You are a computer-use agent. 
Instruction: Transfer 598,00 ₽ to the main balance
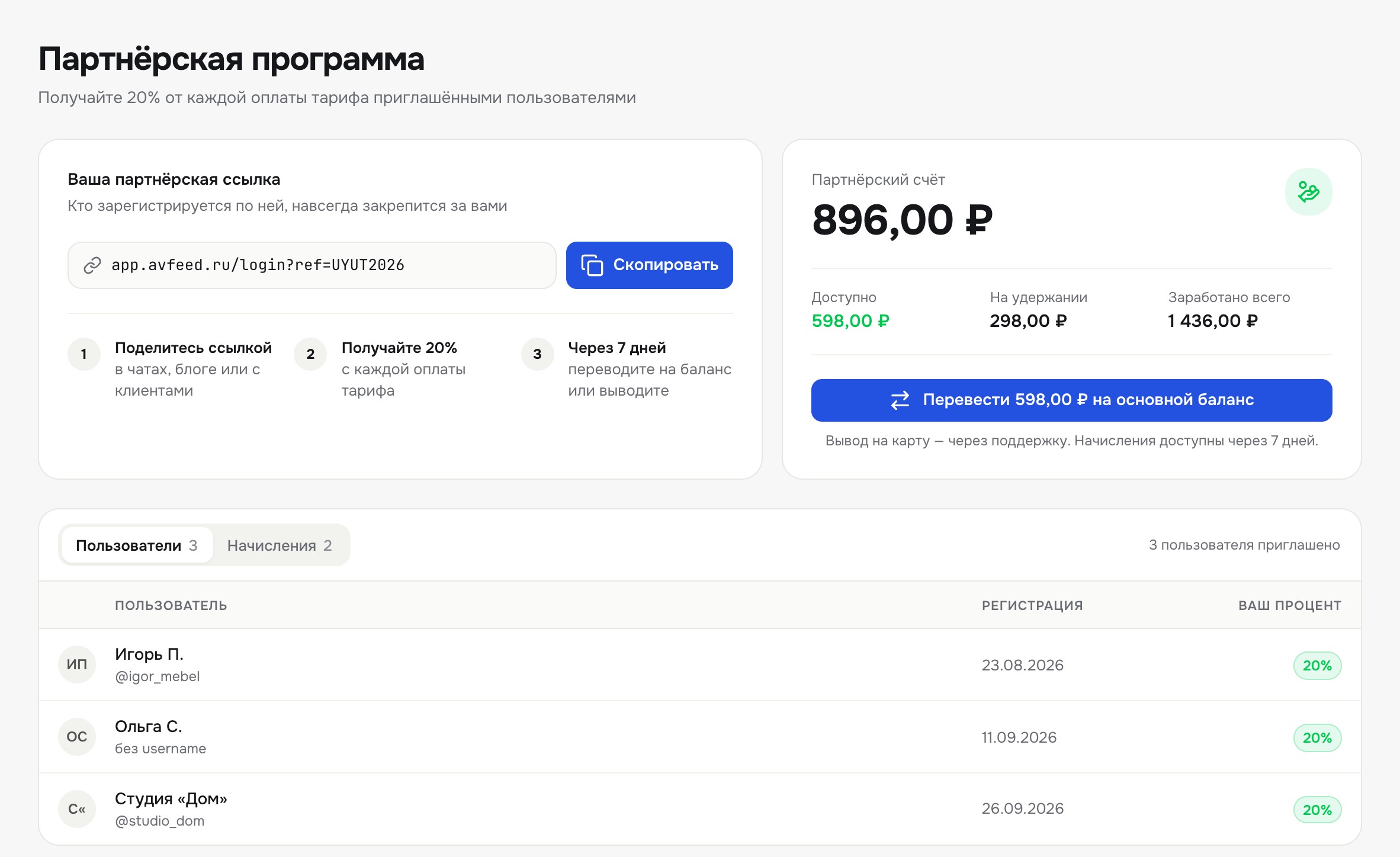pos(1071,400)
